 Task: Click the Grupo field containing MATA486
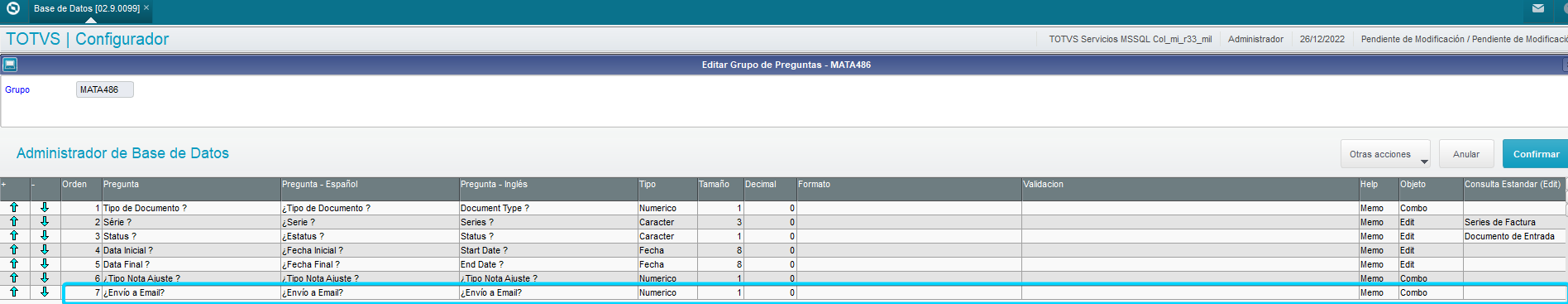click(104, 89)
